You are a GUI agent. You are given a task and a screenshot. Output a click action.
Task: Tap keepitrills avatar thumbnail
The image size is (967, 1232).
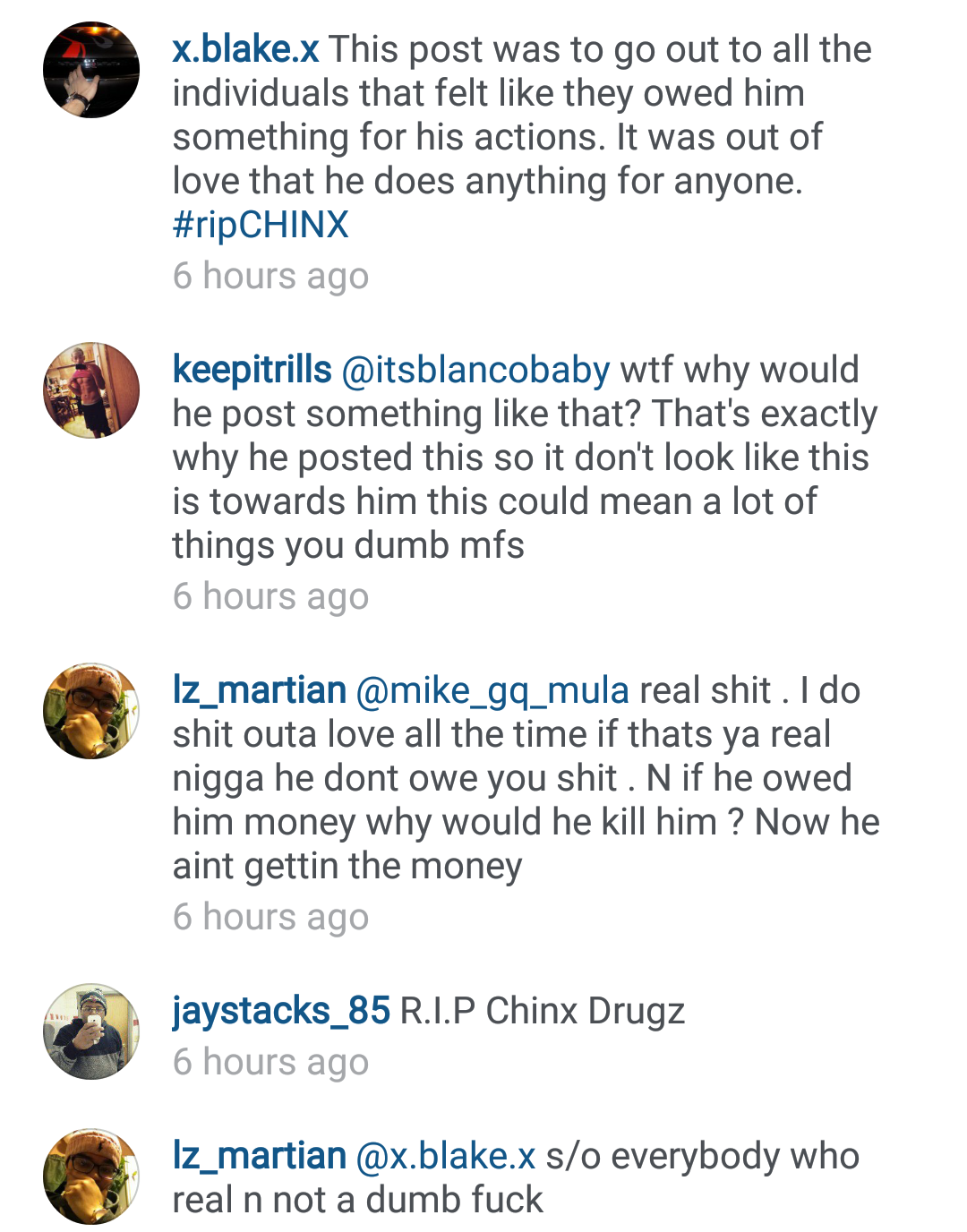coord(91,390)
